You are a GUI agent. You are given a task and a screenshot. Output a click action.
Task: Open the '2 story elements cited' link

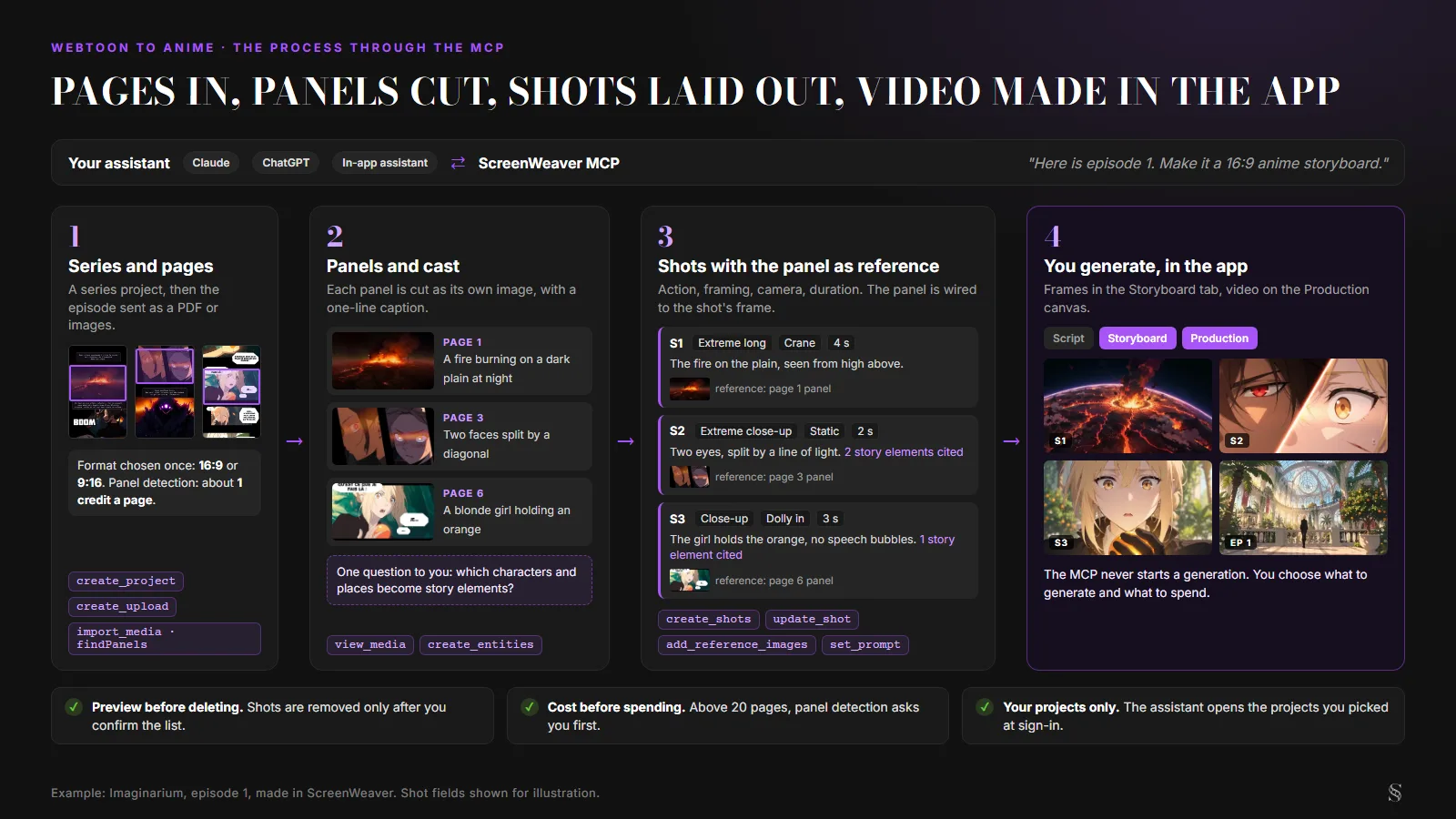click(x=904, y=452)
